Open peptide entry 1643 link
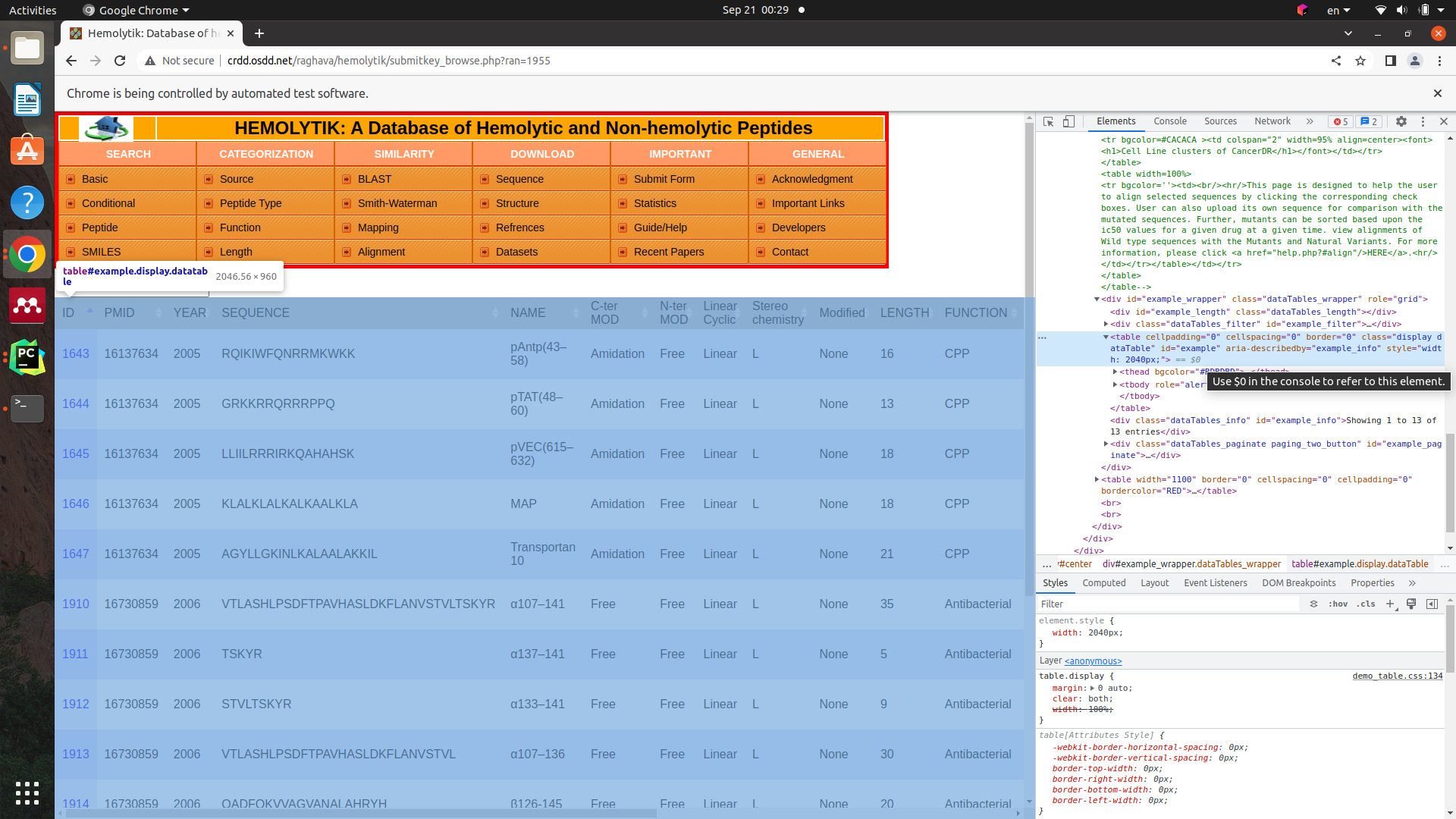 pyautogui.click(x=76, y=354)
